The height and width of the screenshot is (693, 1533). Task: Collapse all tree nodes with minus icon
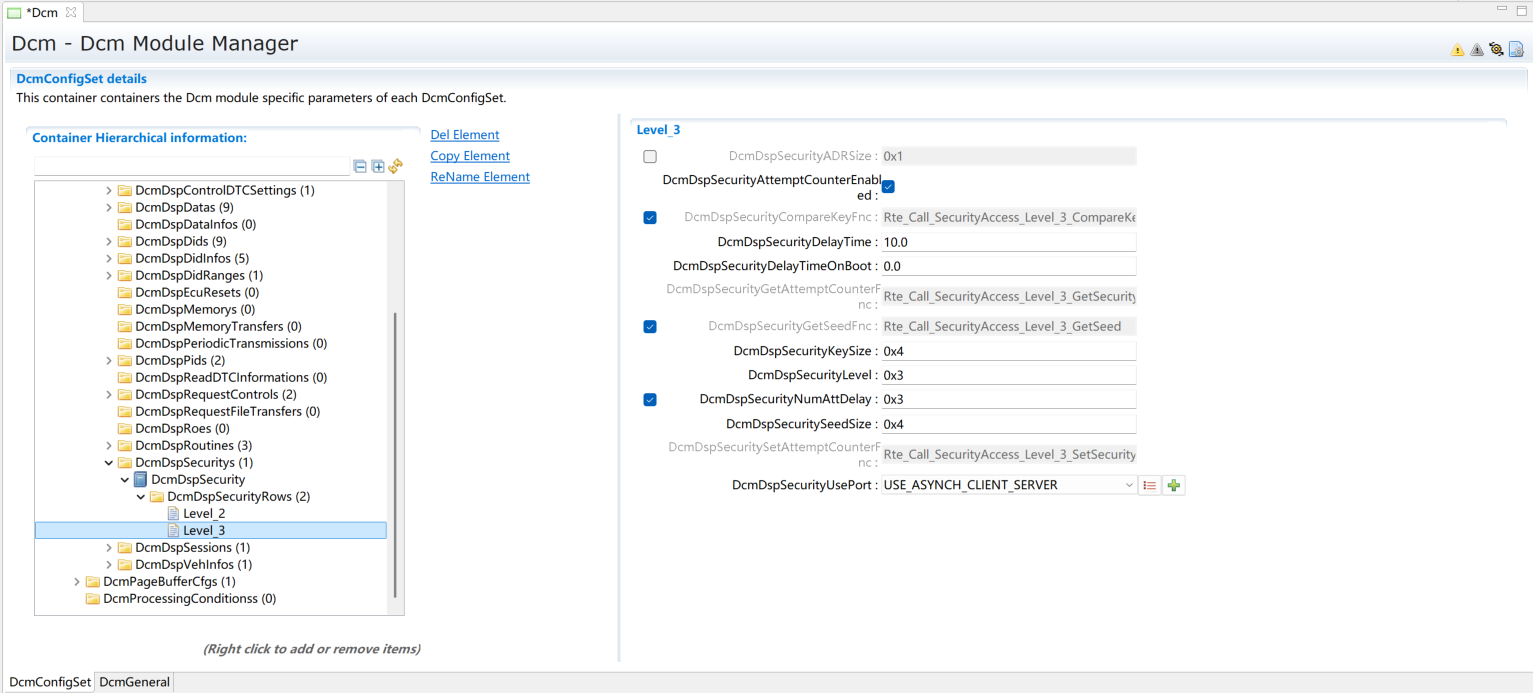(x=360, y=166)
